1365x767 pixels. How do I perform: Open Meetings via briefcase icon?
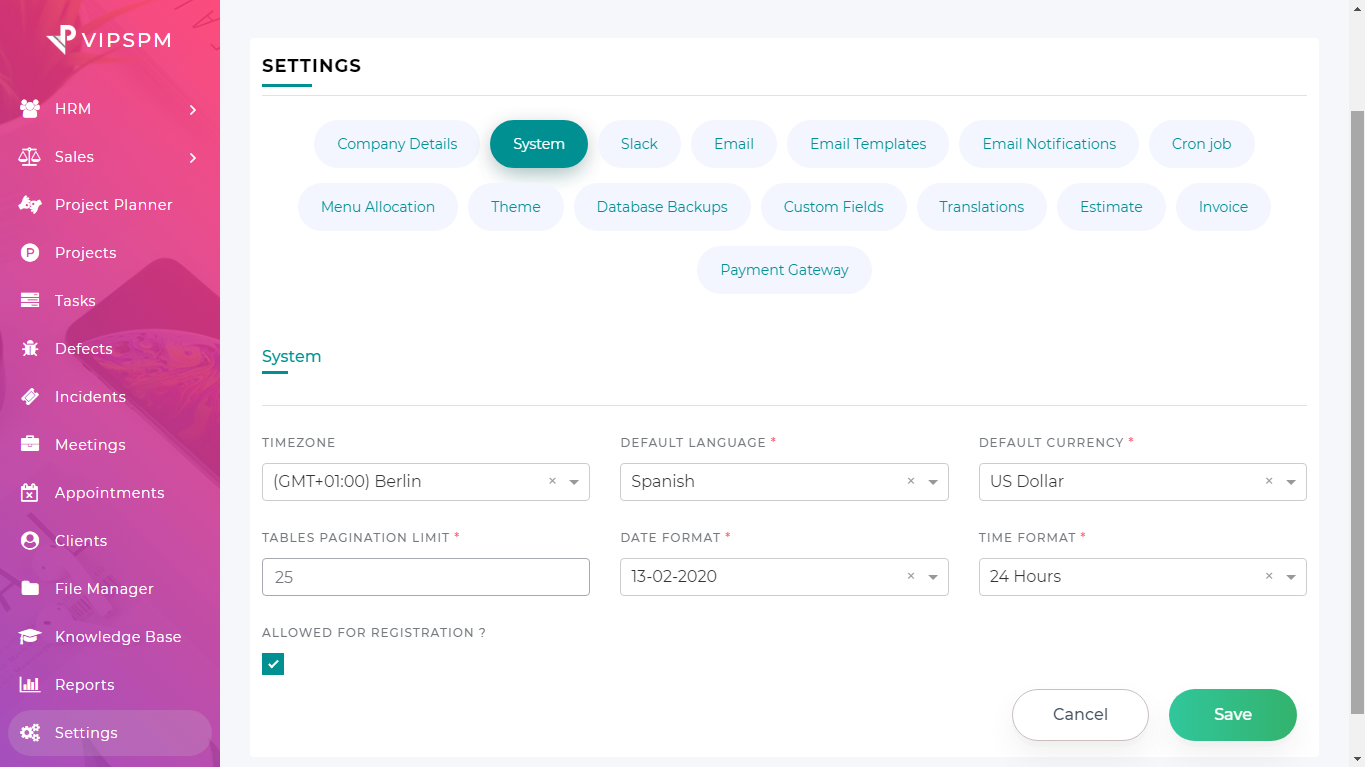click(x=30, y=445)
